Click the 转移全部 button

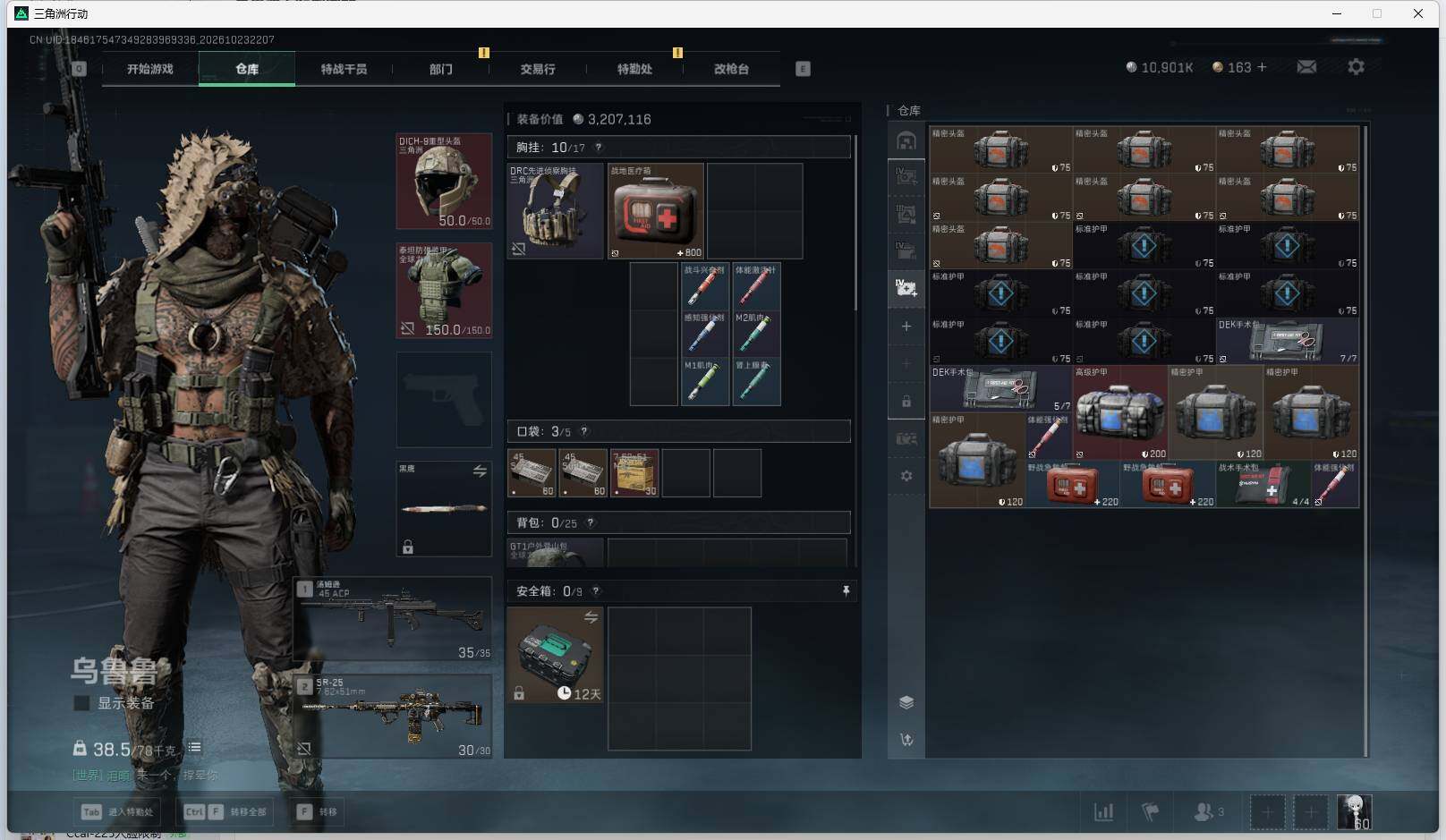click(226, 812)
